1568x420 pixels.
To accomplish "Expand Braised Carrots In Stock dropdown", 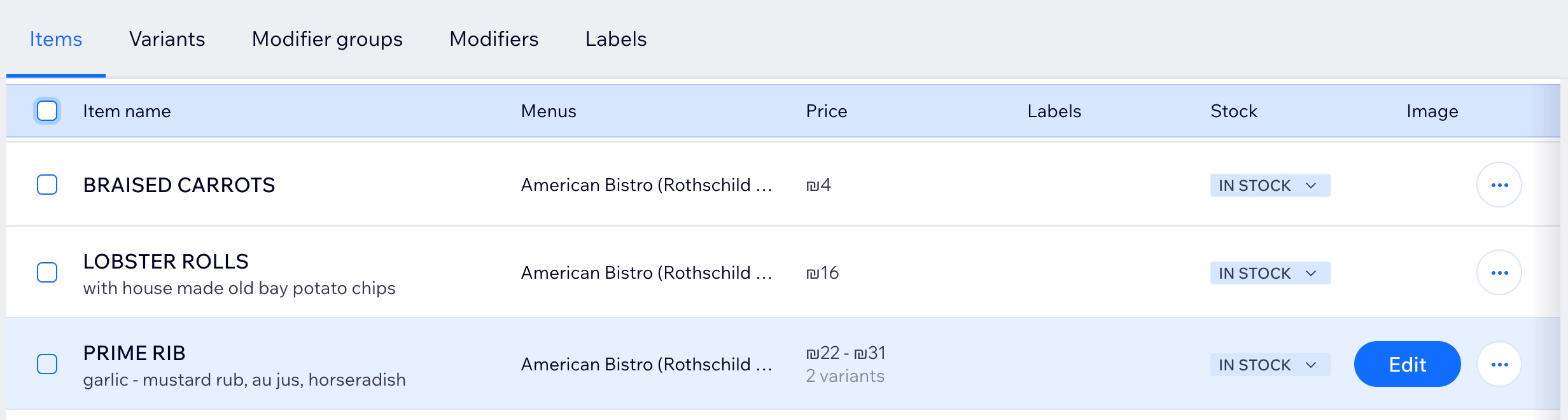I will 1270,185.
